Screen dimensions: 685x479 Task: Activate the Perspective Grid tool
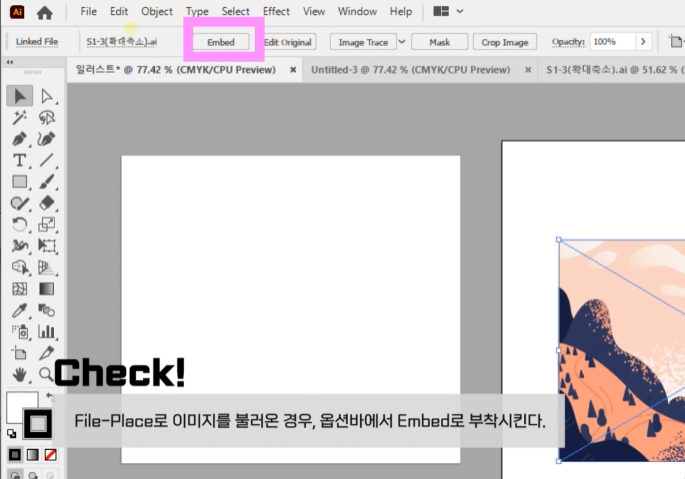click(x=47, y=267)
